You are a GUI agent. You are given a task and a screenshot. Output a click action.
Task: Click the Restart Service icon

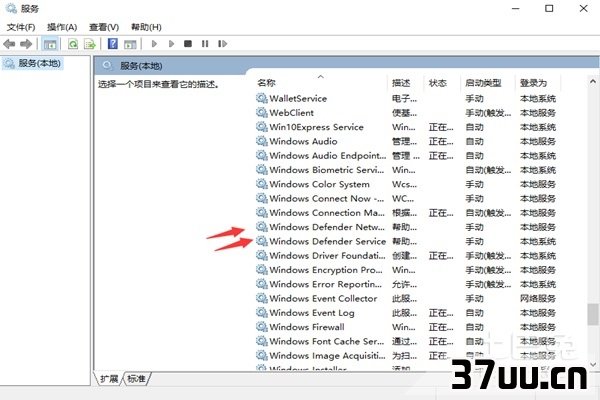(x=222, y=44)
